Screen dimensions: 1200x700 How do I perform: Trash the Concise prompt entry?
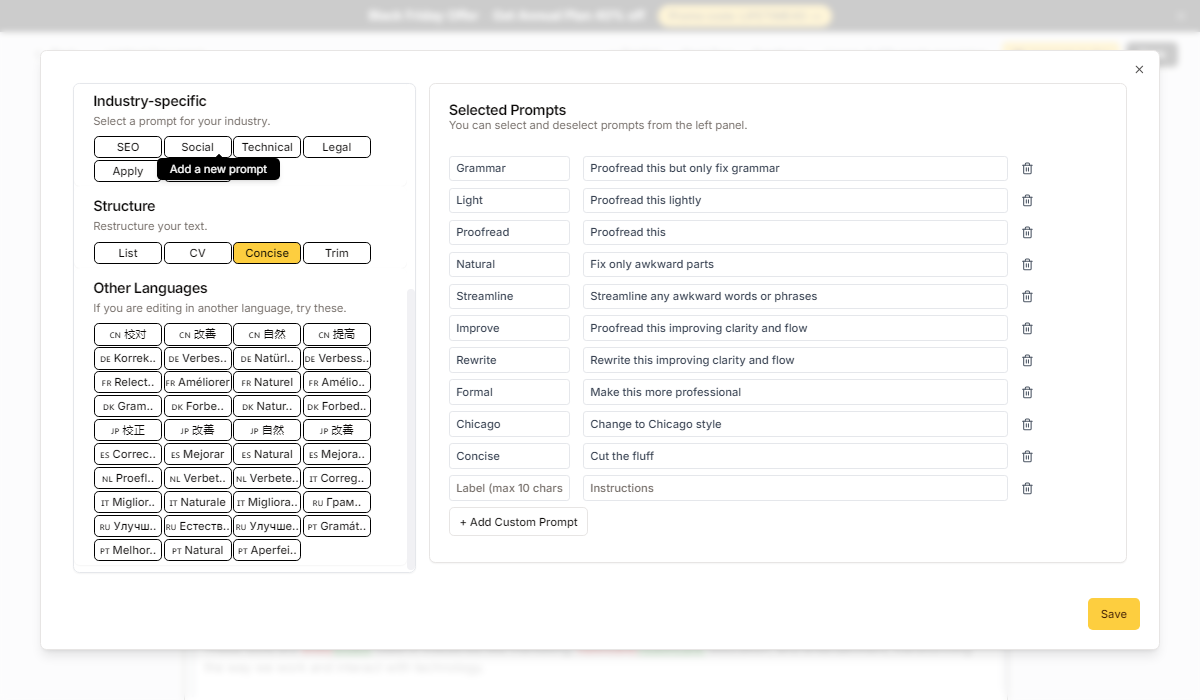(1027, 457)
